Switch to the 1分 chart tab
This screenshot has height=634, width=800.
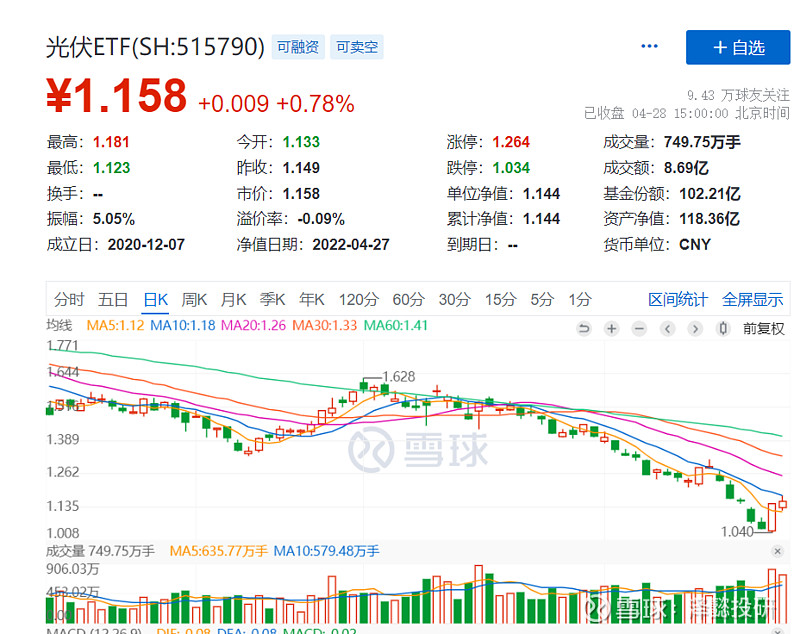580,299
